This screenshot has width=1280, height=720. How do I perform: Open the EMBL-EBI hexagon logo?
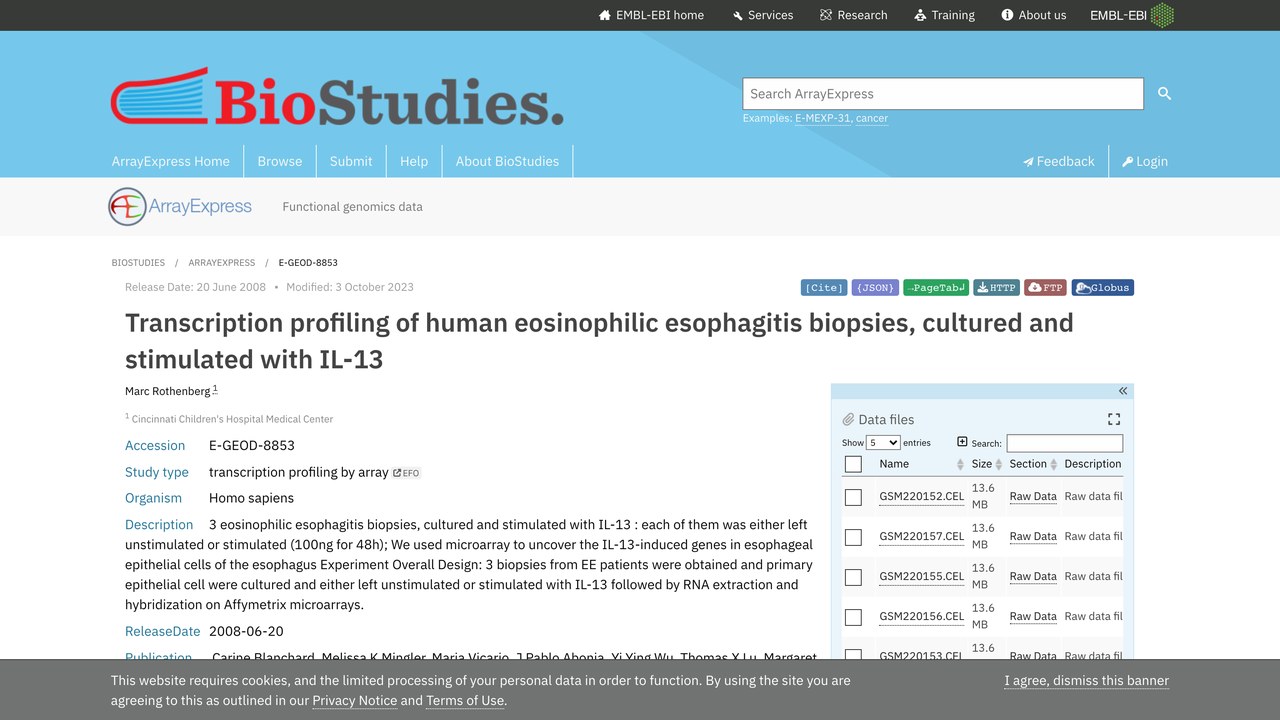1162,15
